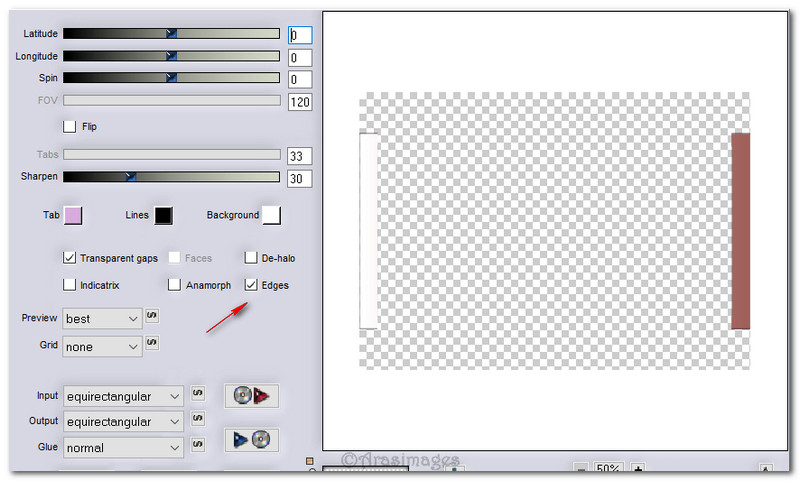Toggle the Transparent gaps checkbox
The height and width of the screenshot is (481, 800).
tap(70, 258)
